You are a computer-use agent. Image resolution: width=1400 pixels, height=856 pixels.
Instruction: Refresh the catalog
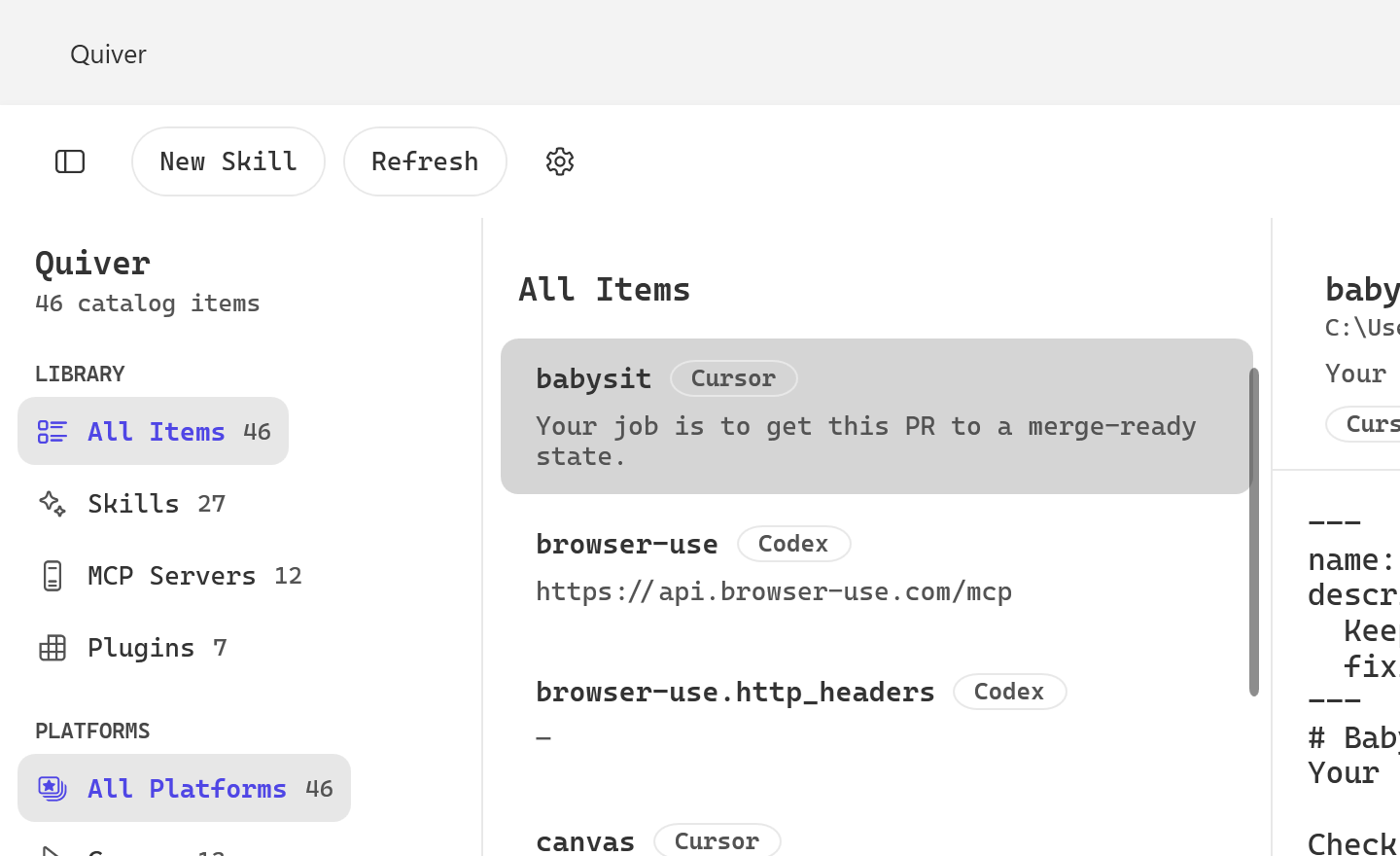425,161
